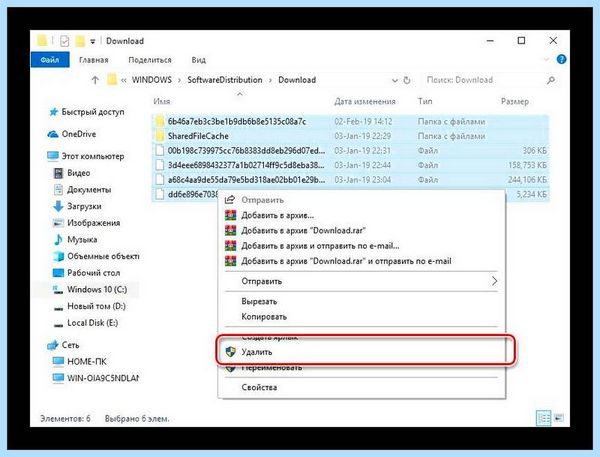Open the Вид ribbon tab

[199, 60]
